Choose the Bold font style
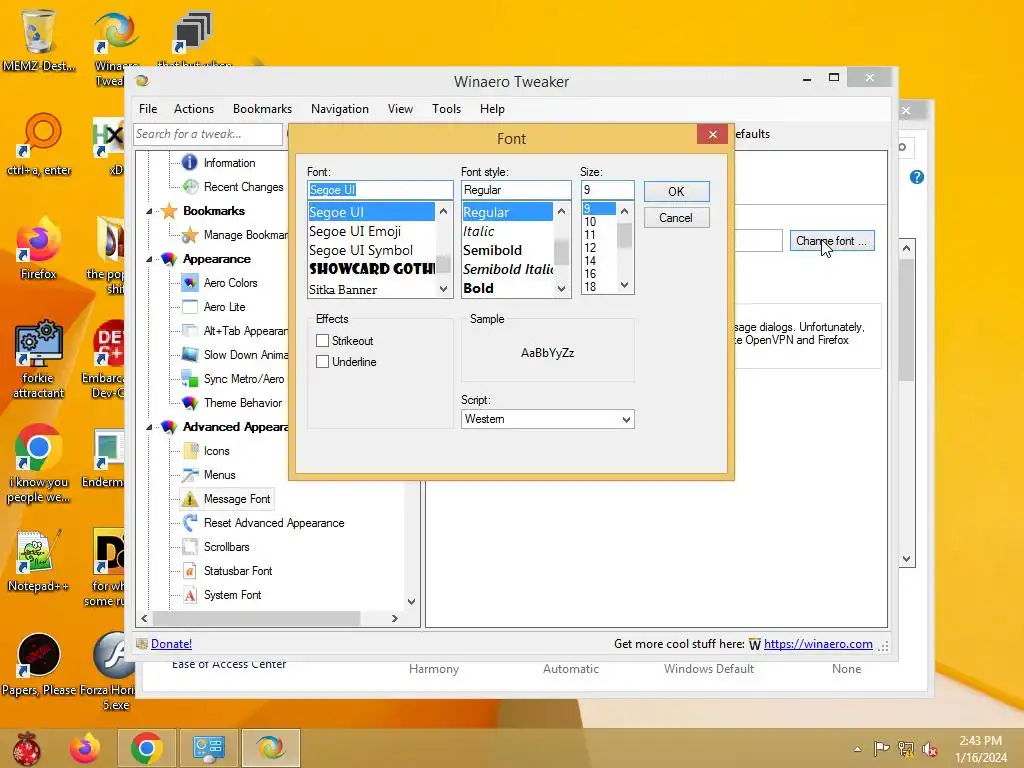The height and width of the screenshot is (768, 1024). 507,288
